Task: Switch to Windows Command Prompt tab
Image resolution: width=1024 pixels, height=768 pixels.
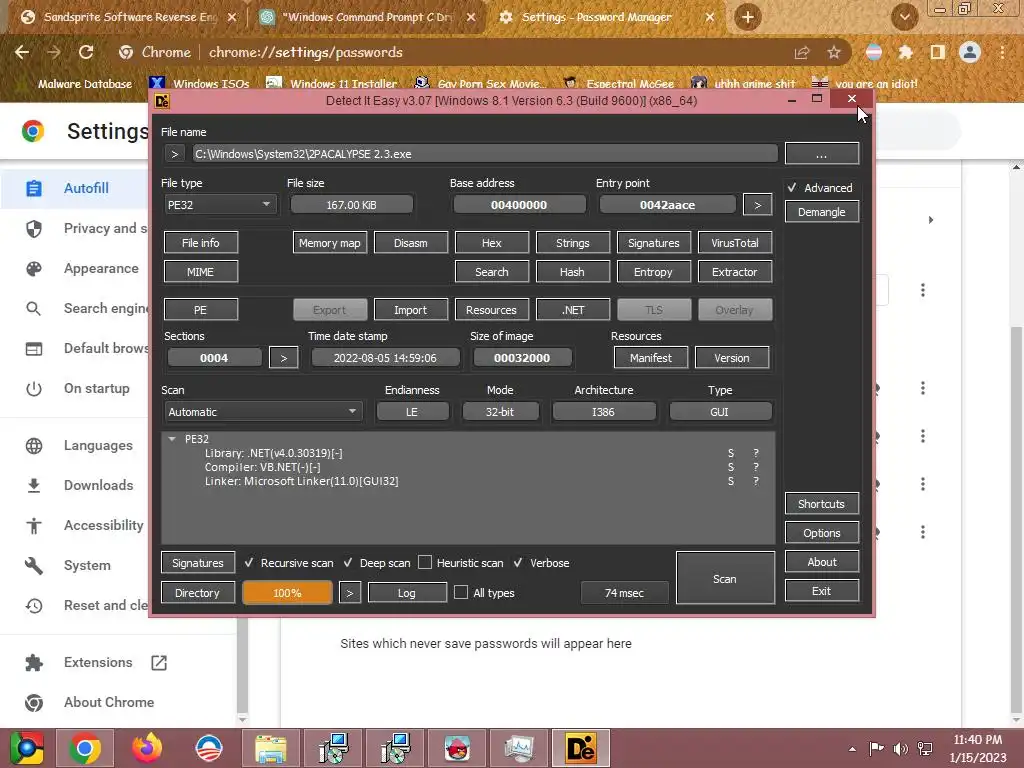Action: click(368, 17)
